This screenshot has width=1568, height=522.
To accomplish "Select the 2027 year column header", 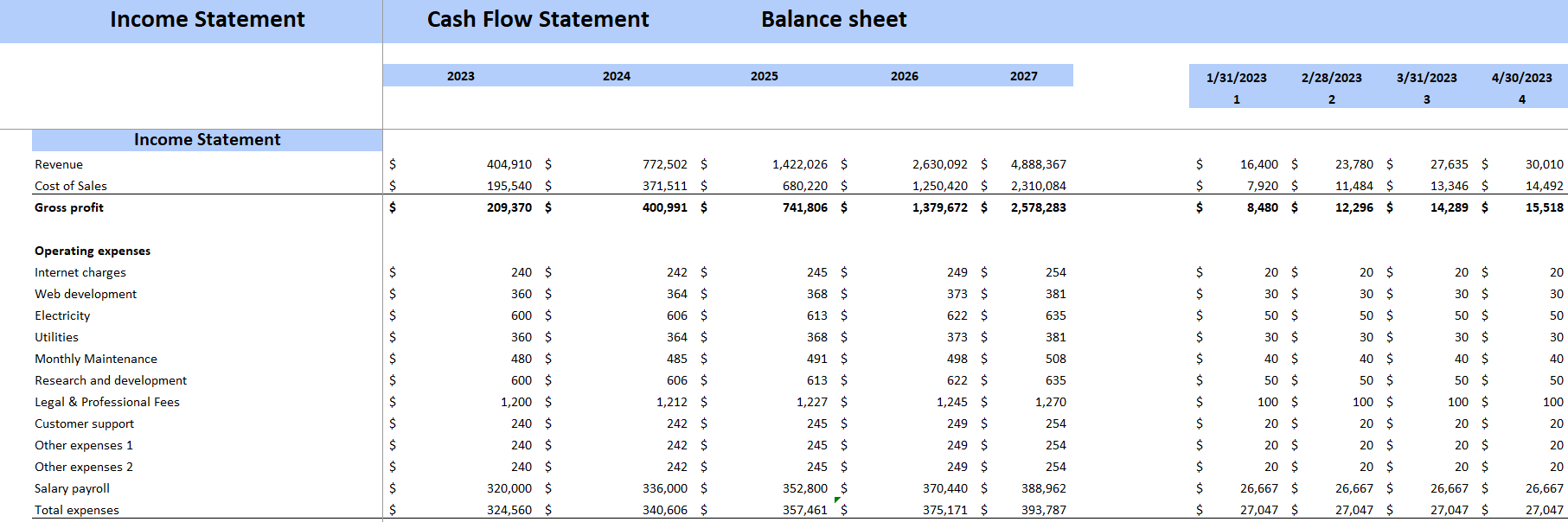I will (x=1024, y=76).
